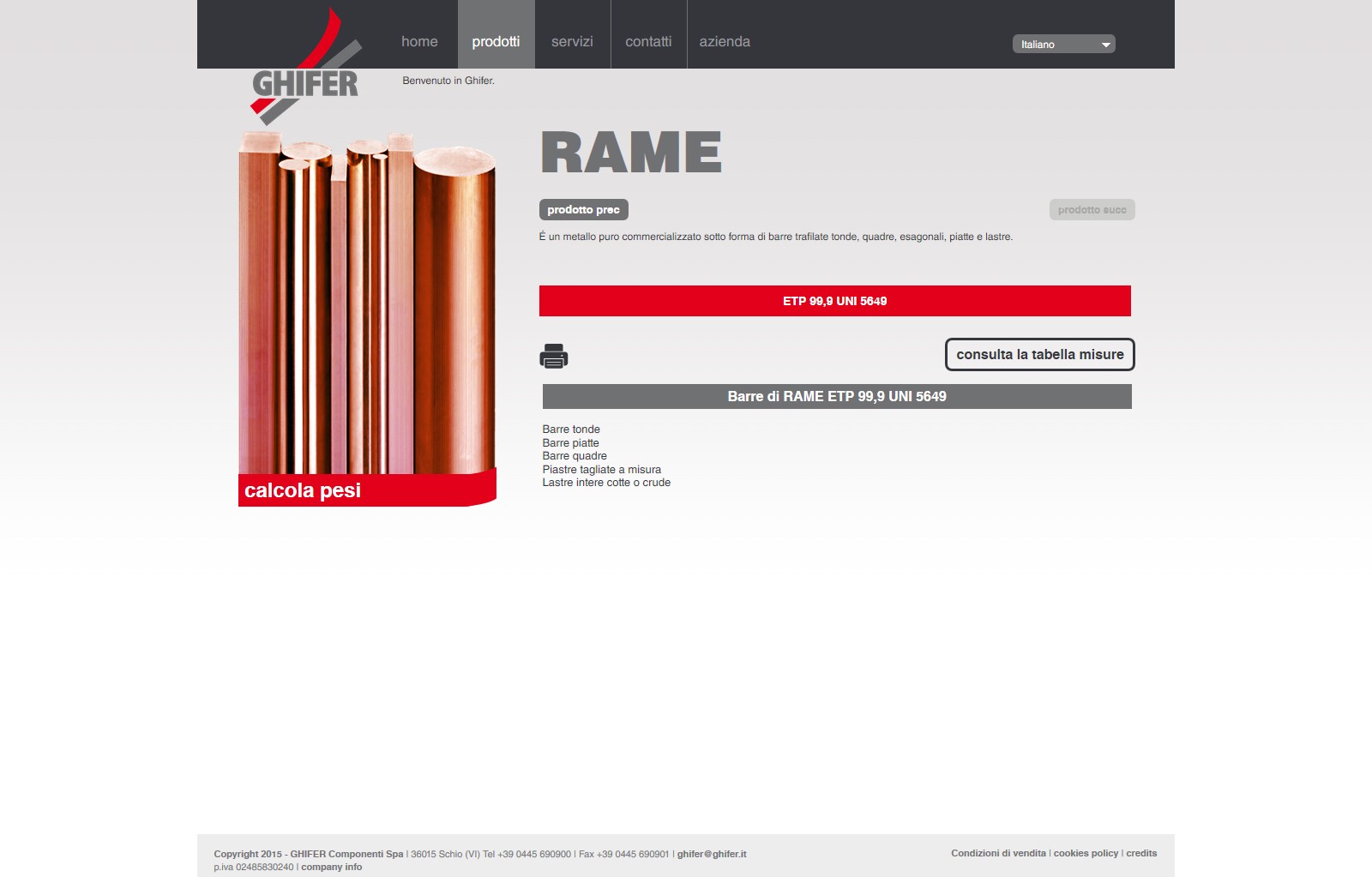1372x877 pixels.
Task: Click the prodotto succ button
Action: [x=1092, y=210]
